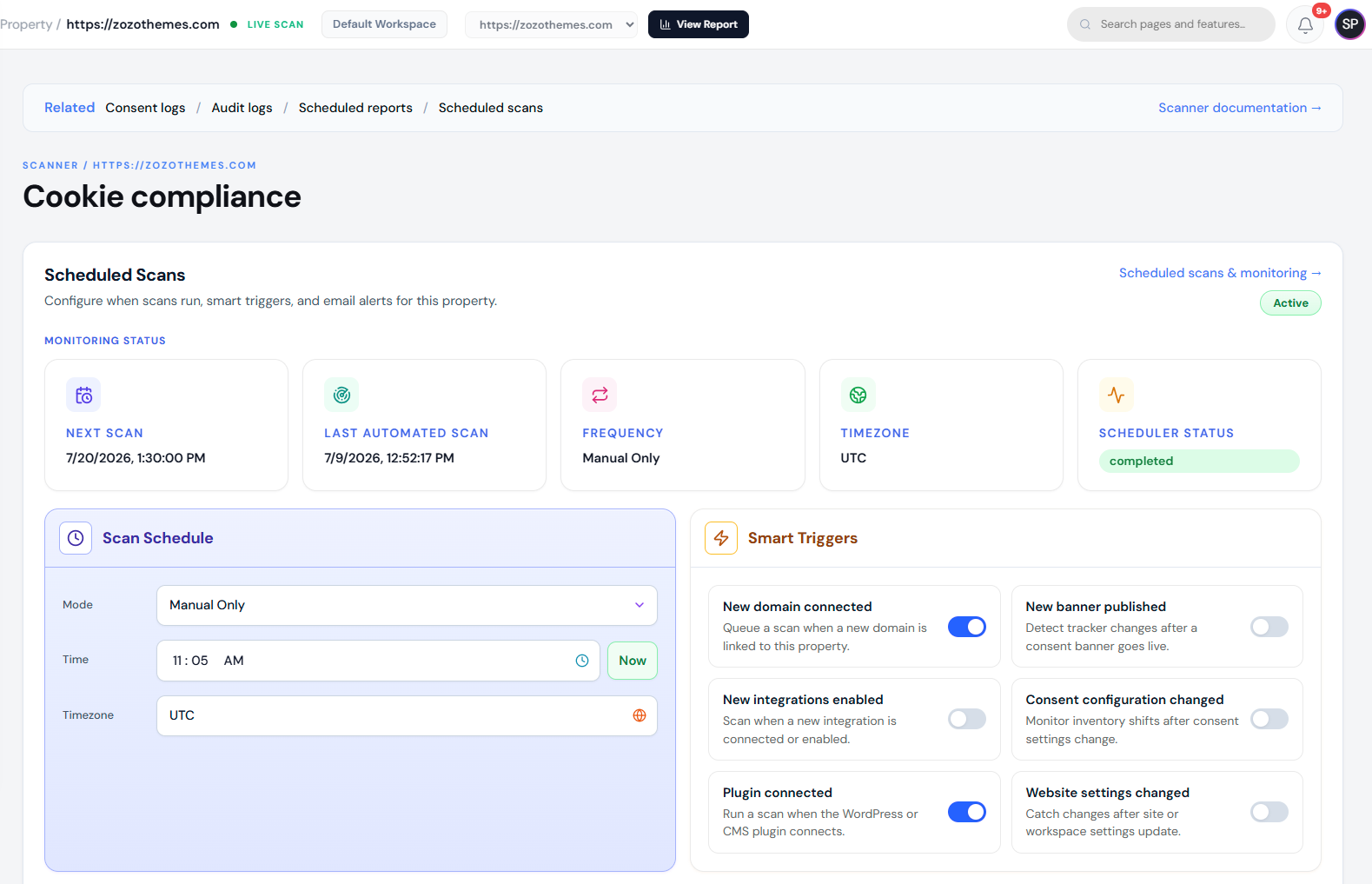Click the next scan date 7/20/2026, 1:30:00 PM
1372x884 pixels.
pos(136,458)
